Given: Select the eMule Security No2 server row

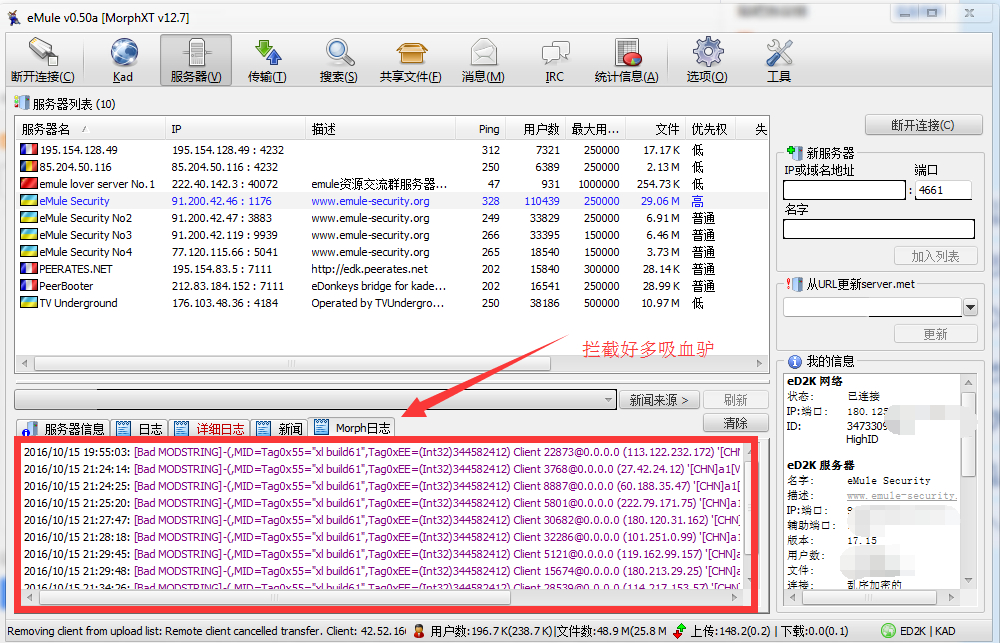Looking at the screenshot, I should [392, 218].
